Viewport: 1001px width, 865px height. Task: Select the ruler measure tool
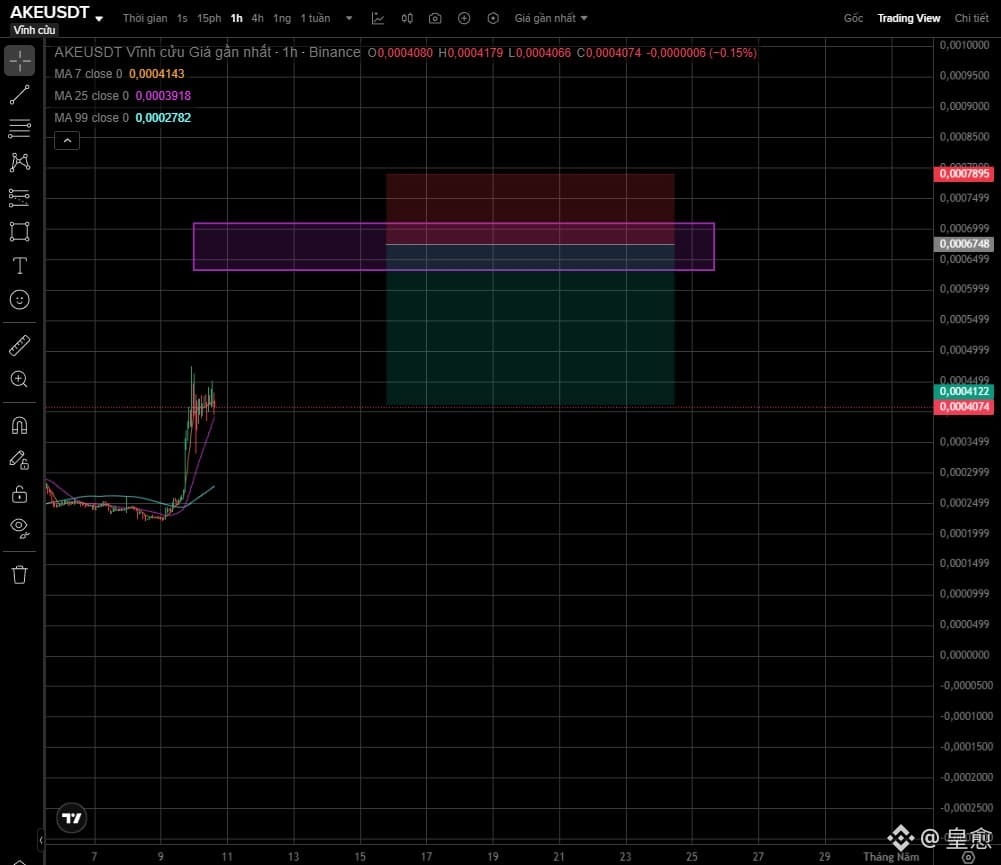click(20, 345)
